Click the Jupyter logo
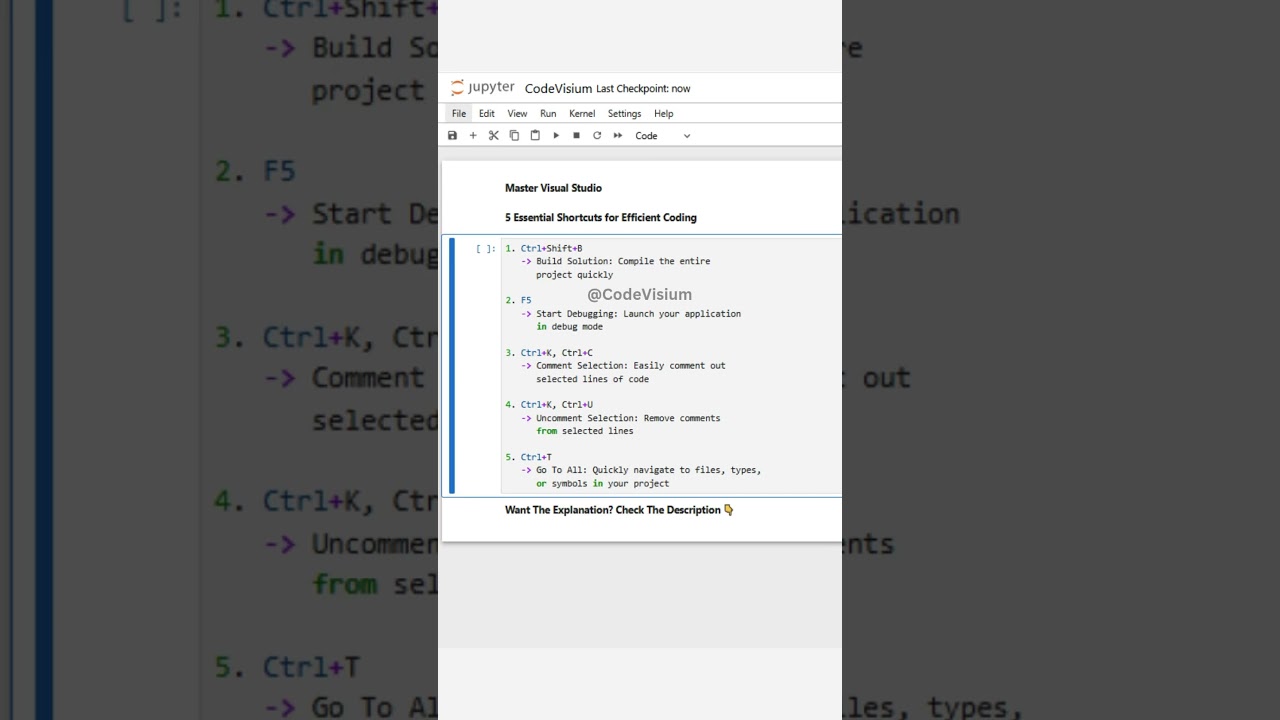This screenshot has height=720, width=1280. click(x=483, y=88)
